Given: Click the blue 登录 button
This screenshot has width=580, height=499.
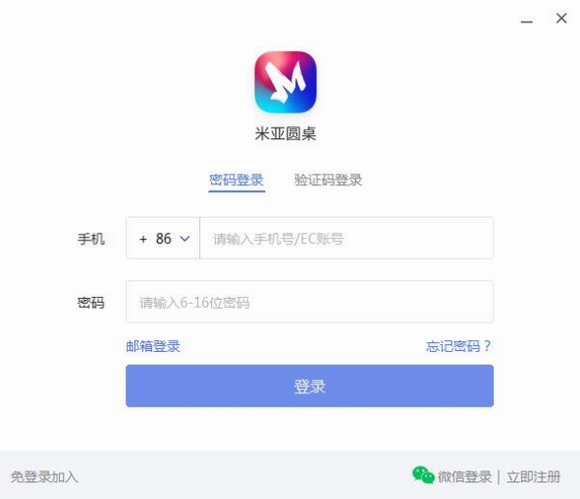Looking at the screenshot, I should (310, 386).
